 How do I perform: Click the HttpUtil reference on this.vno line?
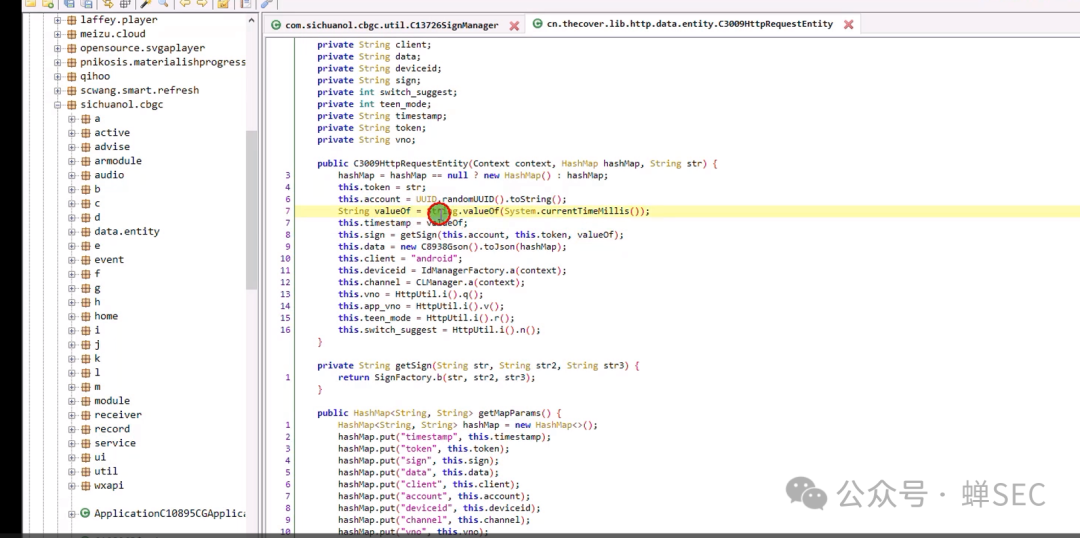[415, 294]
